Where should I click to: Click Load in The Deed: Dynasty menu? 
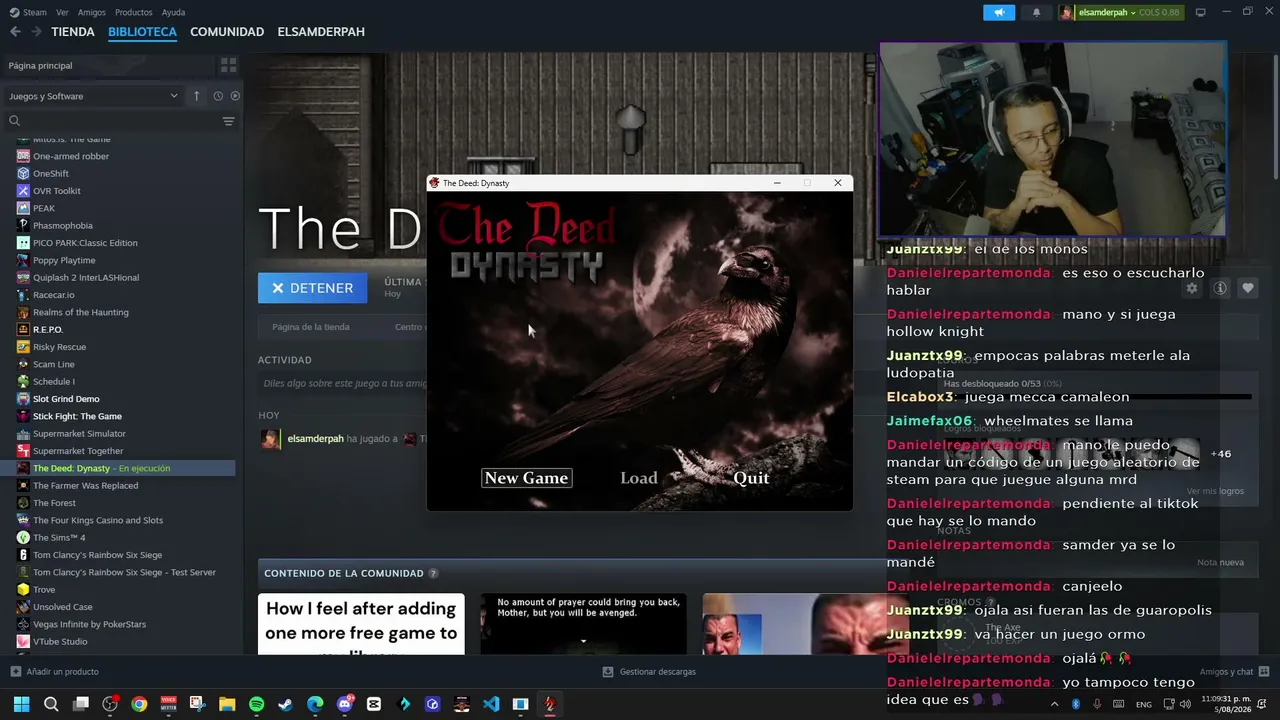tap(639, 478)
